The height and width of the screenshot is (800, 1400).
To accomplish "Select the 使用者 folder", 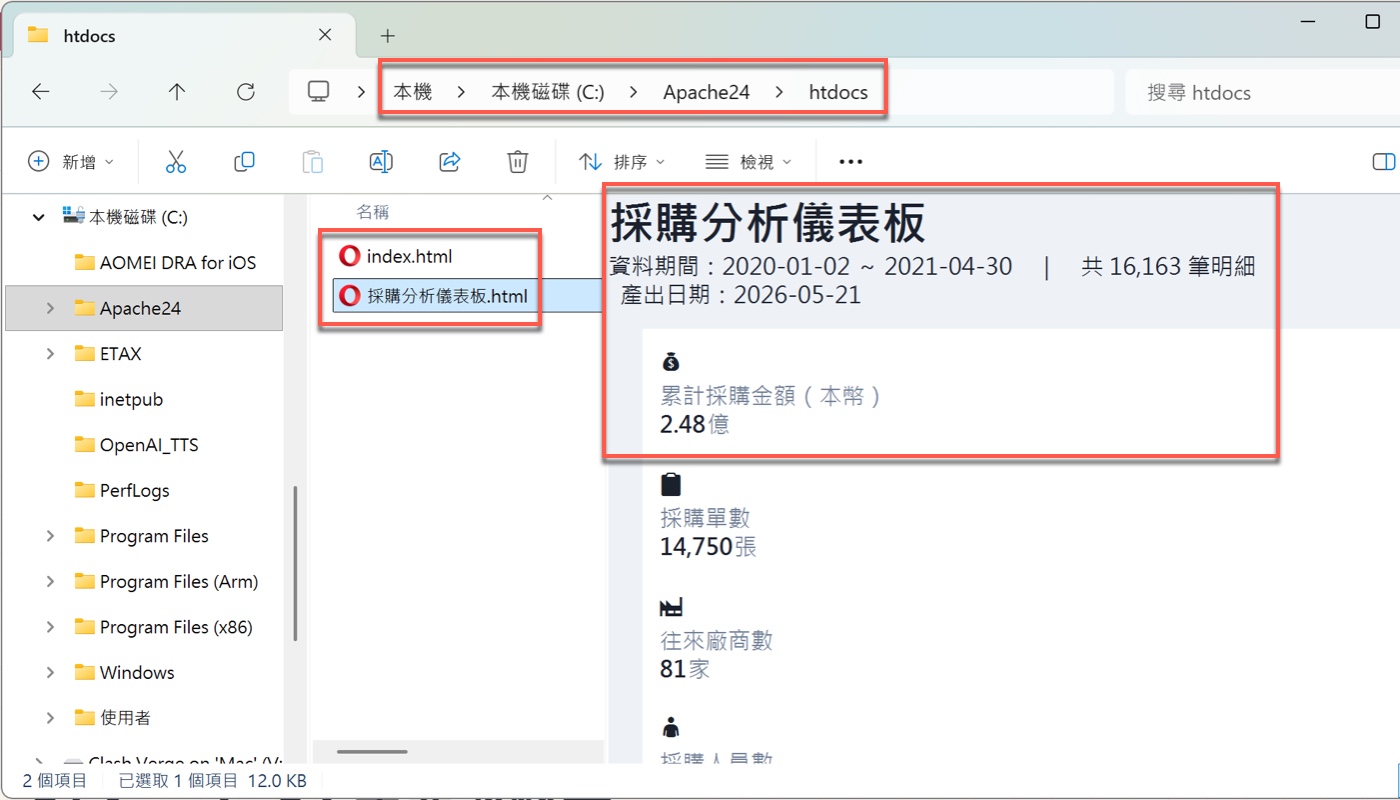I will coord(114,718).
